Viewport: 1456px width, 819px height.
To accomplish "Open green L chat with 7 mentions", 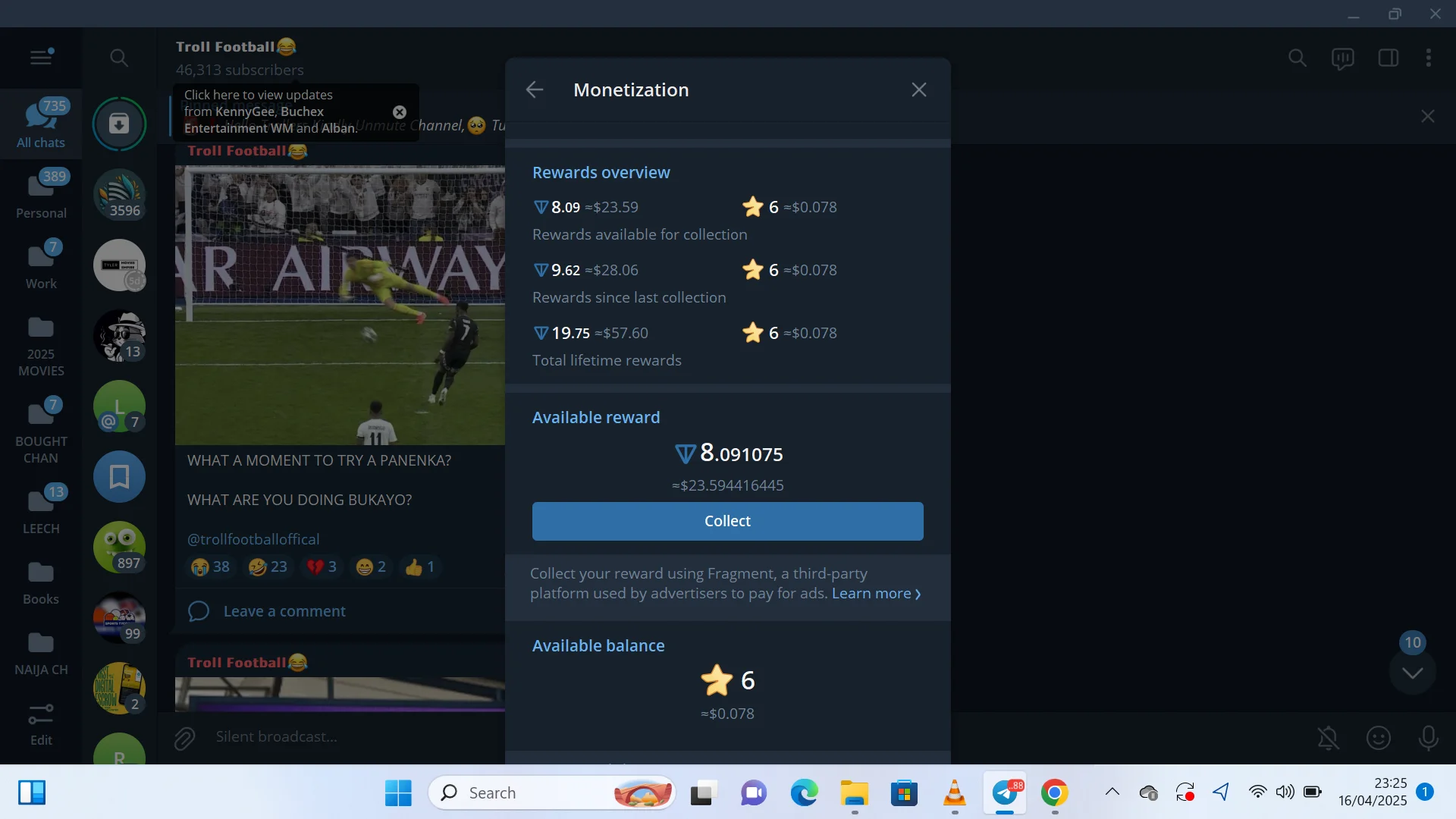I will click(119, 406).
